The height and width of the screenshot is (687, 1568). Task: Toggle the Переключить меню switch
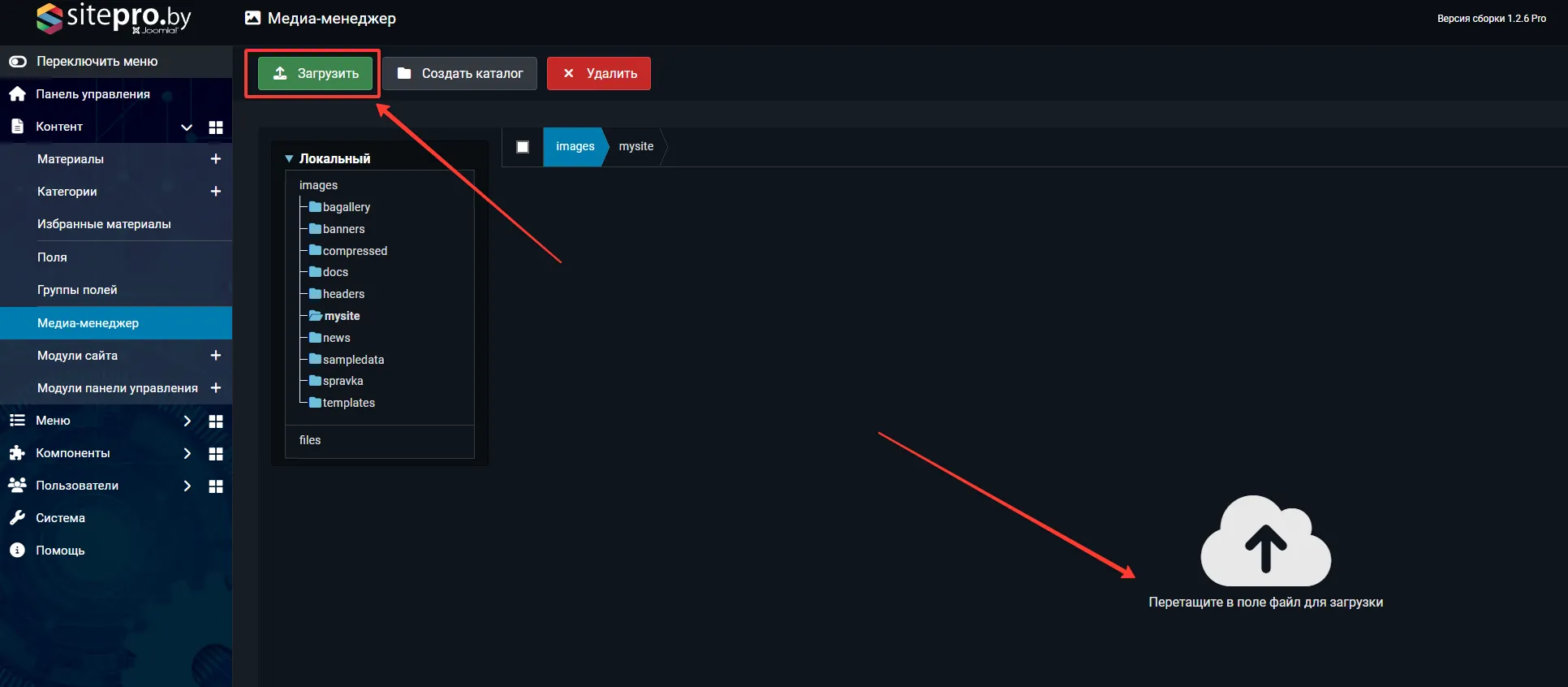click(x=18, y=62)
